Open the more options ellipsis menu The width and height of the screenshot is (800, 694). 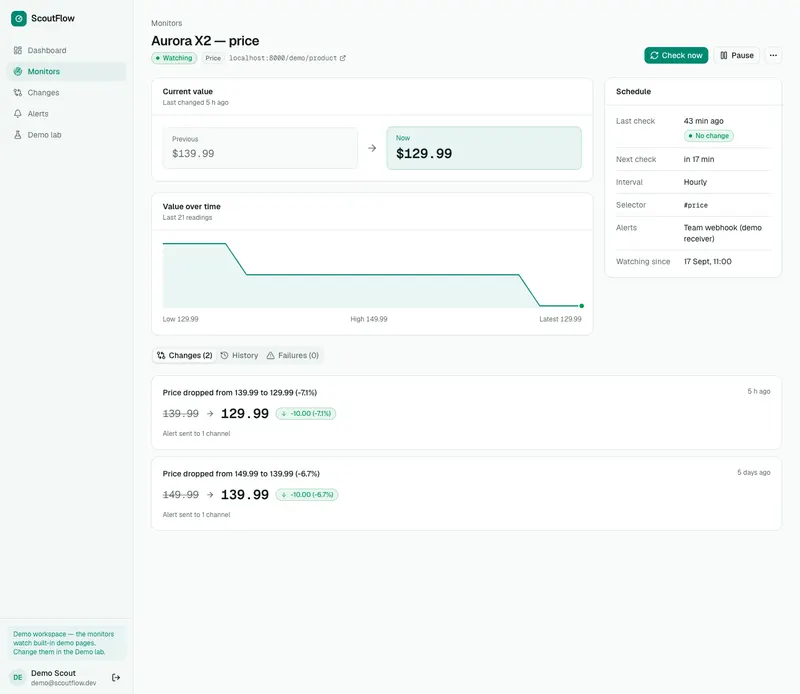pyautogui.click(x=773, y=55)
